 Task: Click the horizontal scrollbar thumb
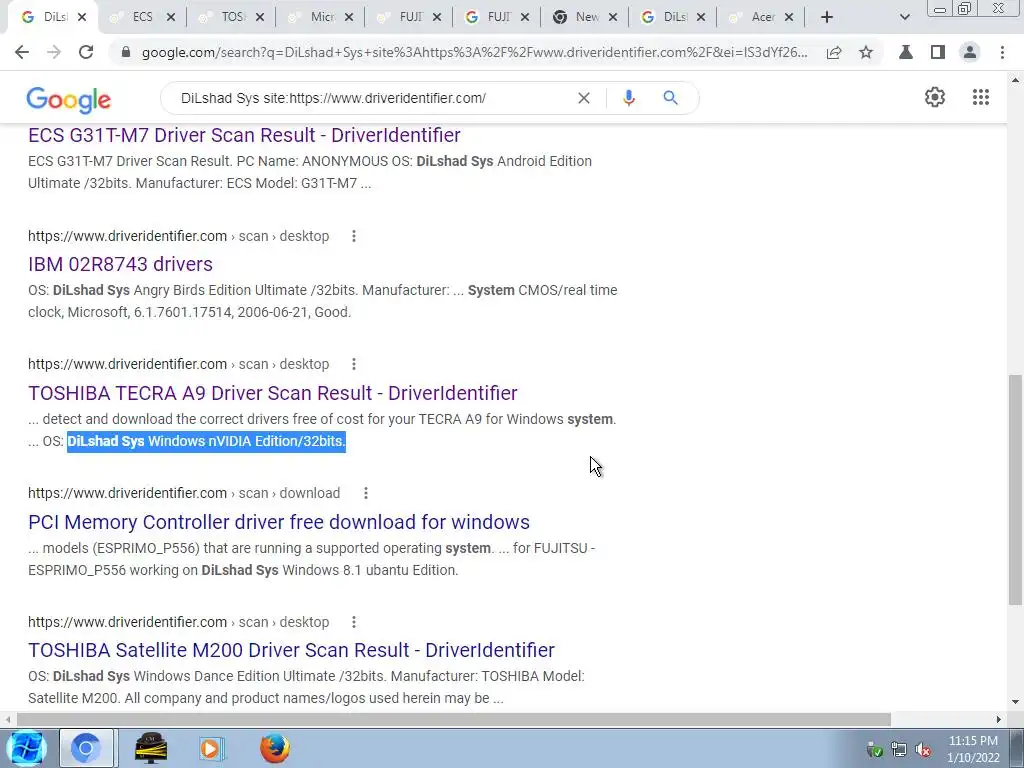(x=454, y=719)
